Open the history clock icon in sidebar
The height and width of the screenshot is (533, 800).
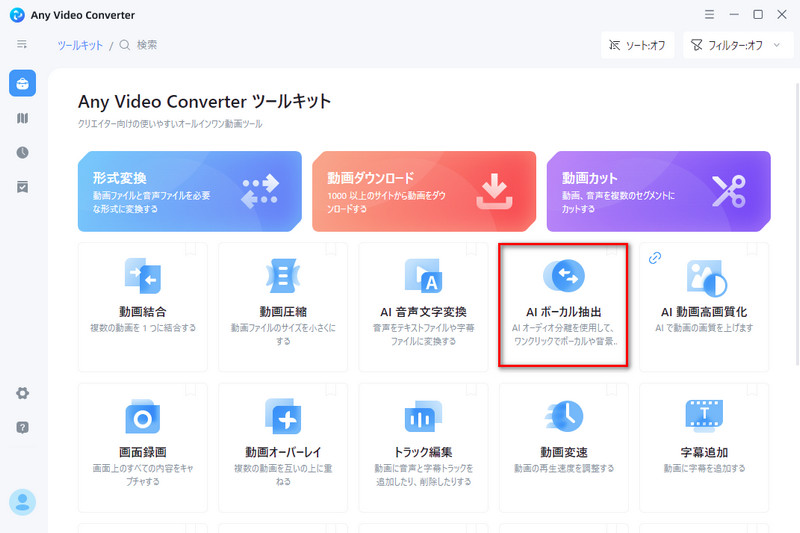(x=22, y=153)
